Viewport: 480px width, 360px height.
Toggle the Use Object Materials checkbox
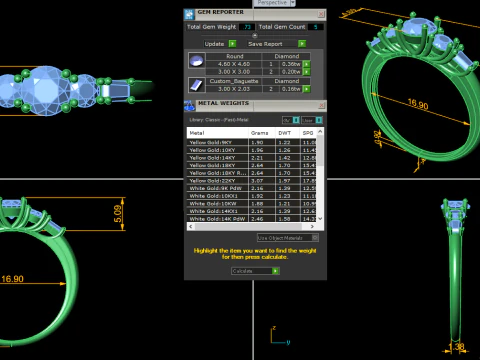tap(315, 238)
